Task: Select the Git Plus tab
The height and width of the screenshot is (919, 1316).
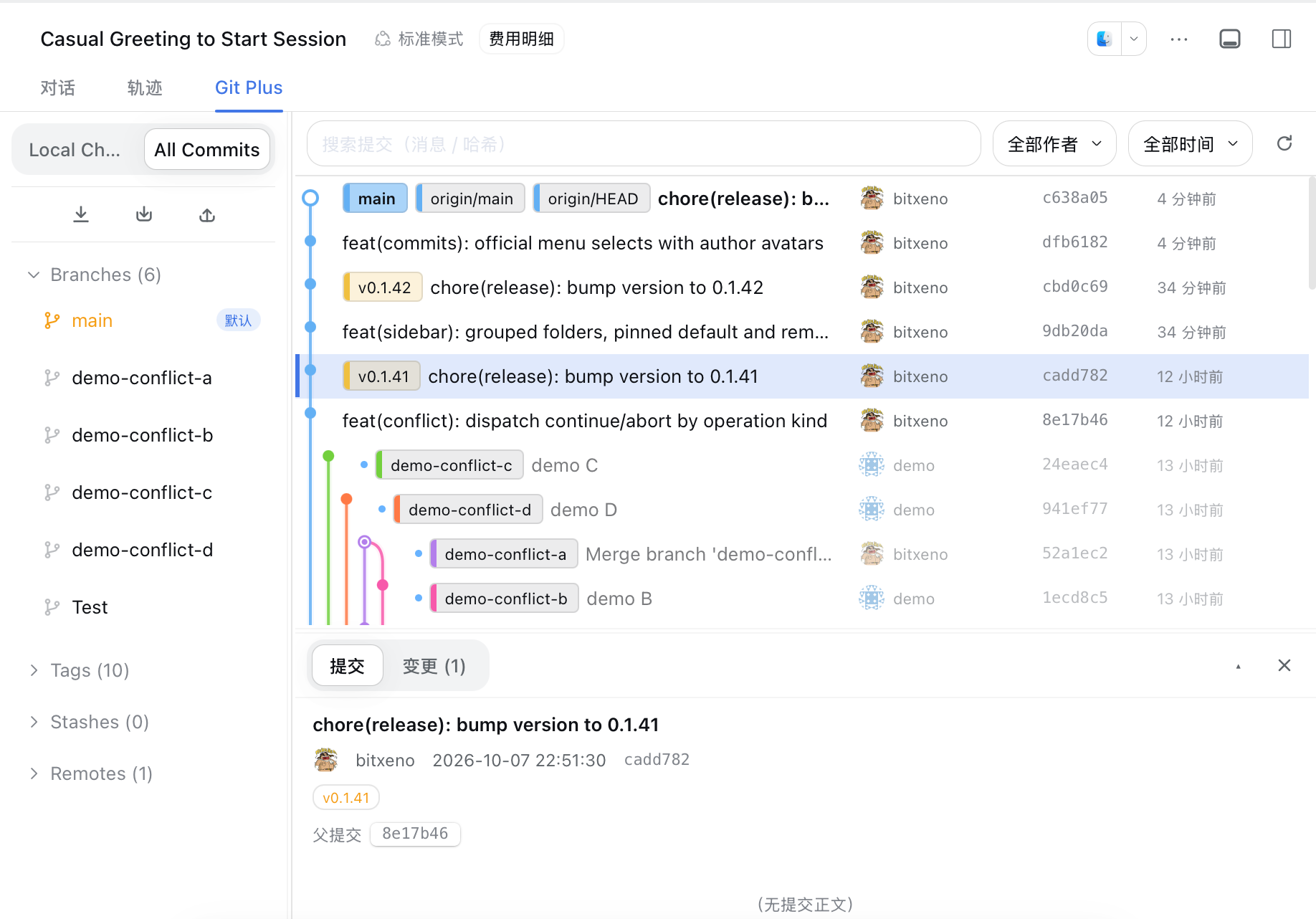Action: (x=249, y=87)
